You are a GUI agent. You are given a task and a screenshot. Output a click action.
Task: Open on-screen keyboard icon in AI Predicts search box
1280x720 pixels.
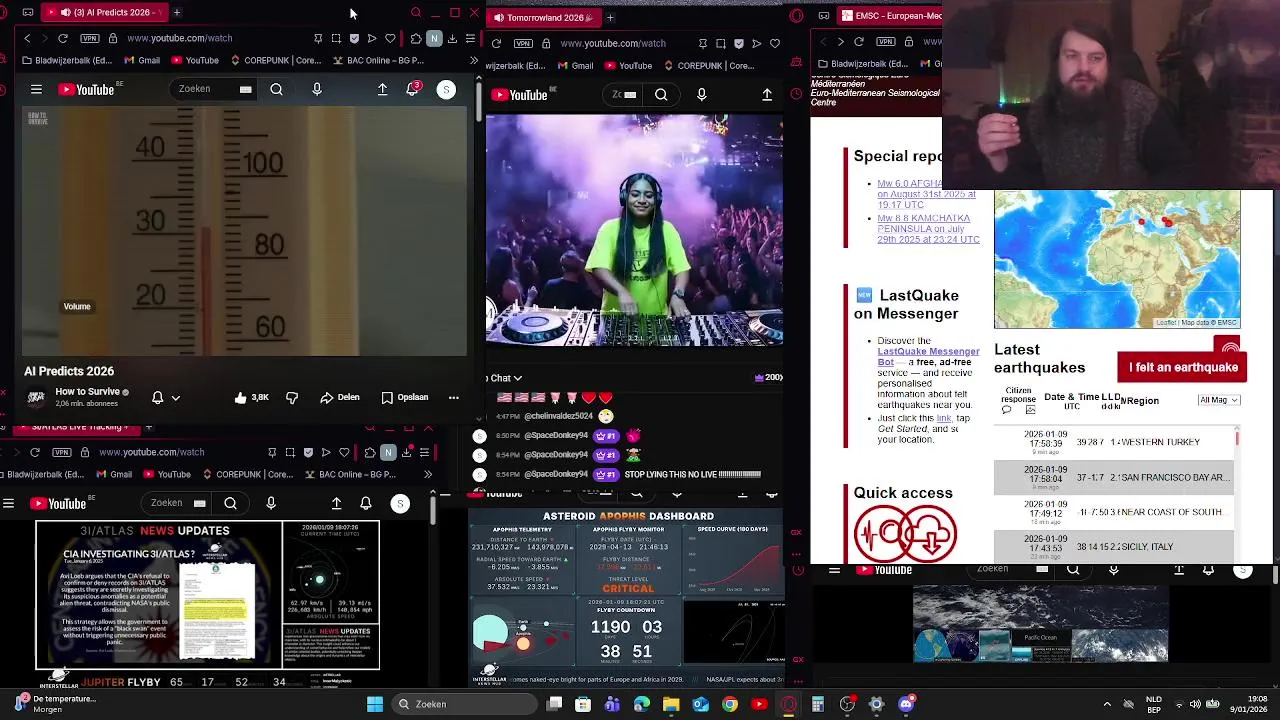[x=245, y=89]
